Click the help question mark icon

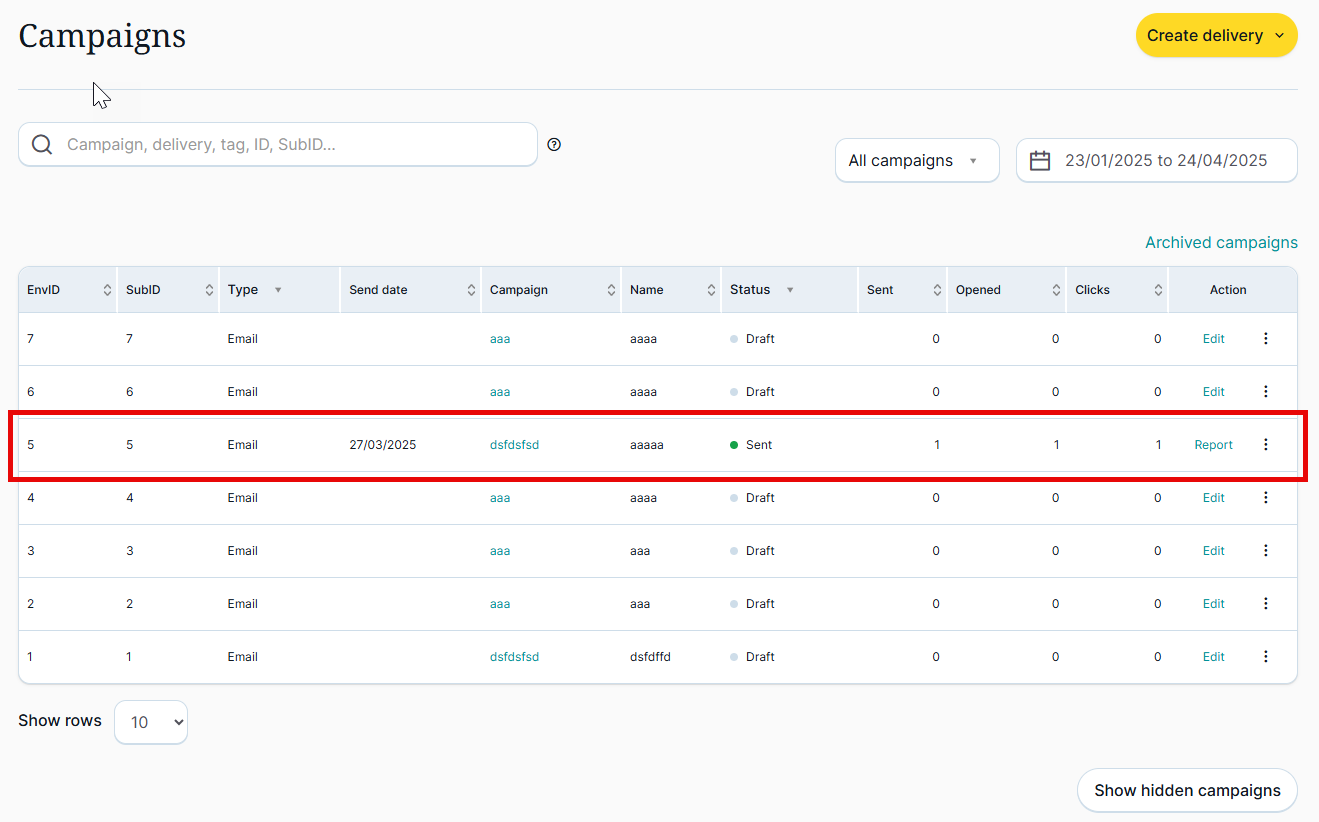tap(554, 144)
